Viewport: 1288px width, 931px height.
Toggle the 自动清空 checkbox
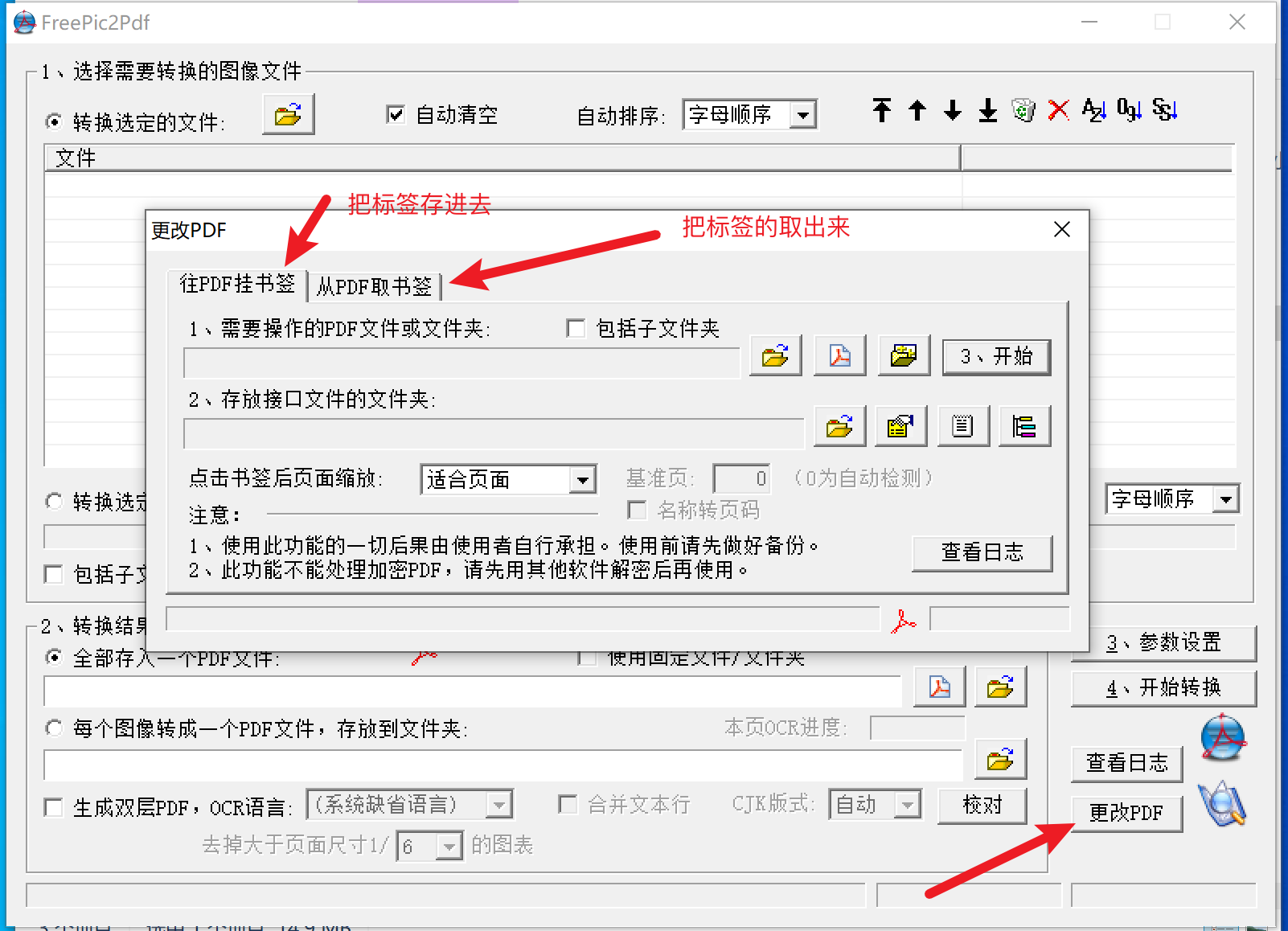pos(396,115)
